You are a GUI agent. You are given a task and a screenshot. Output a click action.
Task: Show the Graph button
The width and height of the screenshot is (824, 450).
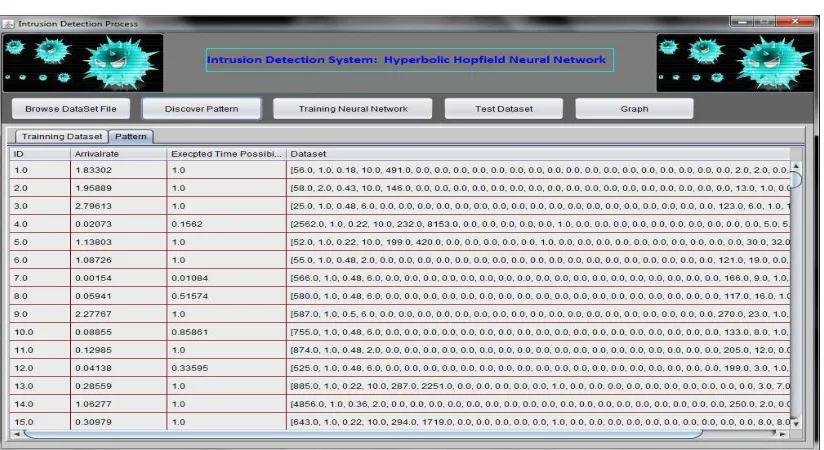tap(634, 109)
